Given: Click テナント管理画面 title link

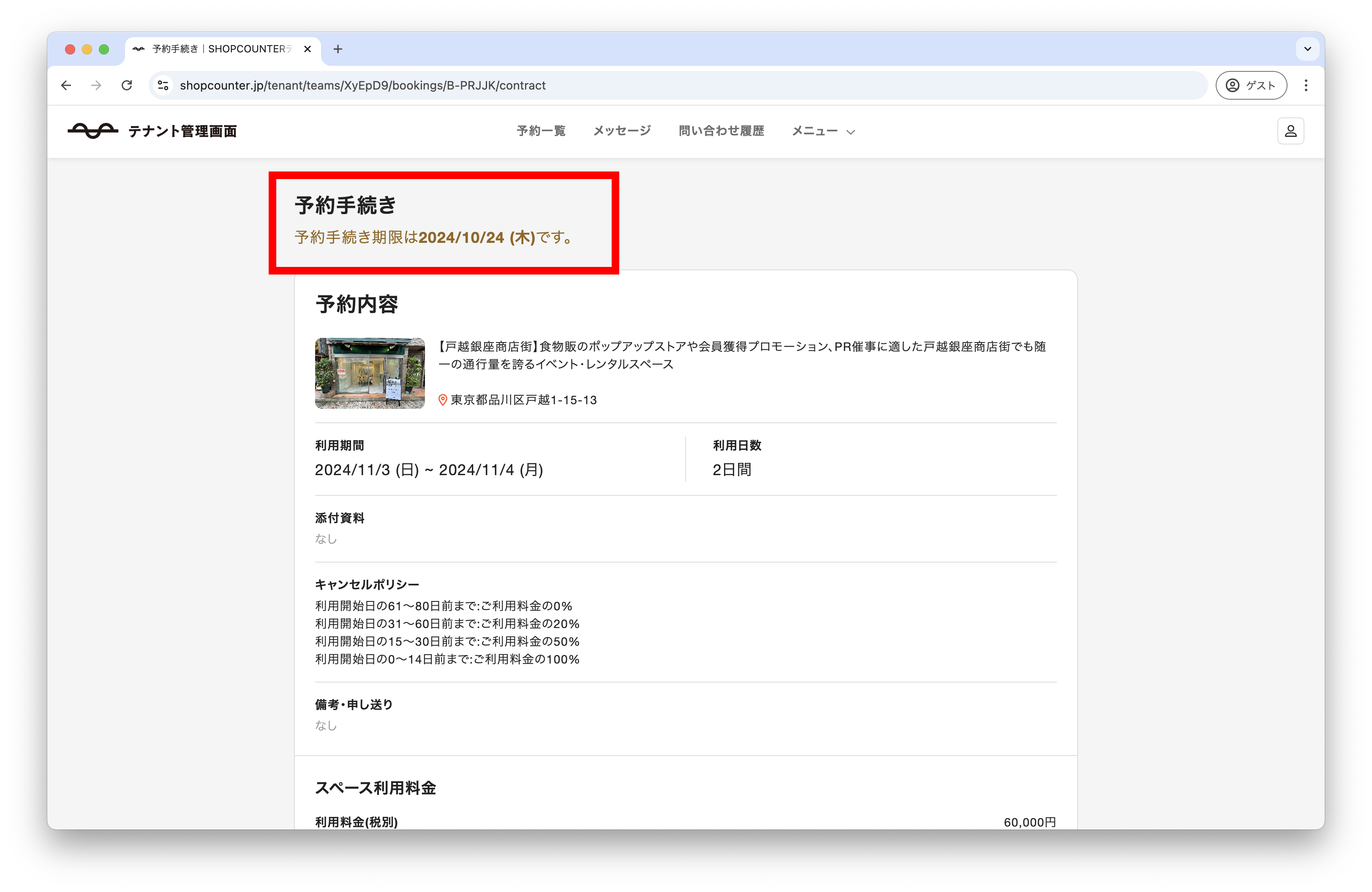Looking at the screenshot, I should pyautogui.click(x=182, y=131).
